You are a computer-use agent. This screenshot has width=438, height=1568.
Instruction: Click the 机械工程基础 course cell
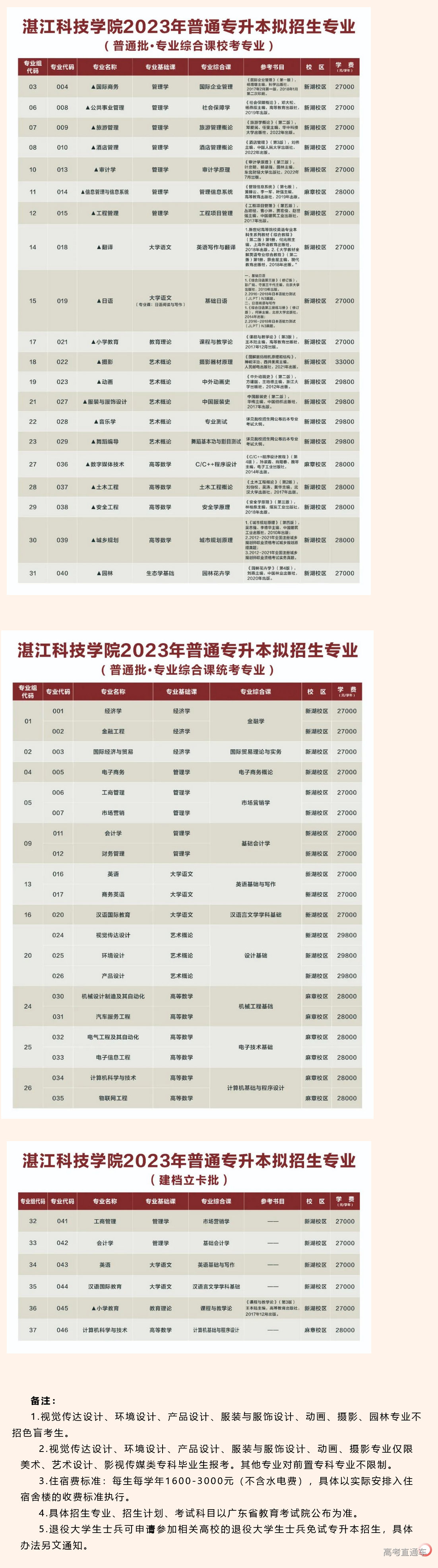point(256,1006)
